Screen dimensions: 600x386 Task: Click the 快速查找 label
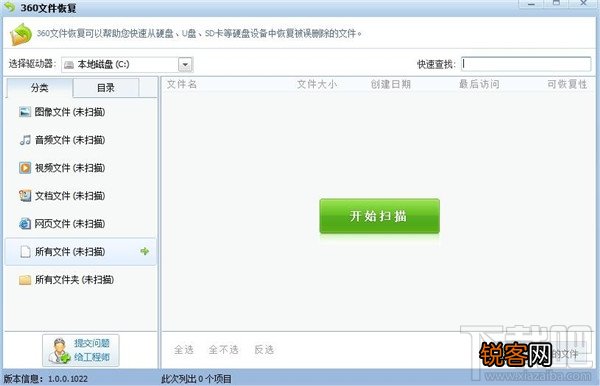point(436,64)
